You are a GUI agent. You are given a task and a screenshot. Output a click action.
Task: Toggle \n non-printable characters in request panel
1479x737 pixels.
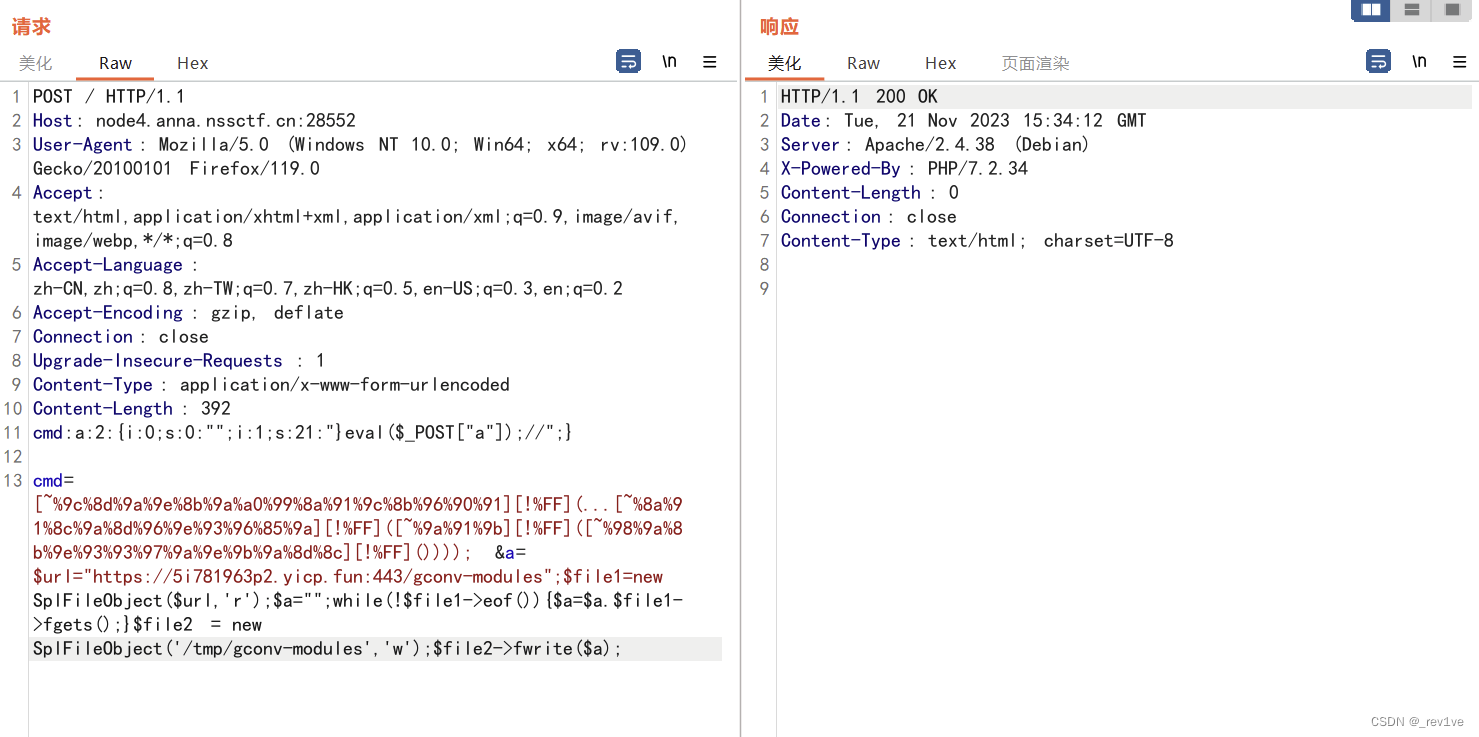(x=669, y=62)
